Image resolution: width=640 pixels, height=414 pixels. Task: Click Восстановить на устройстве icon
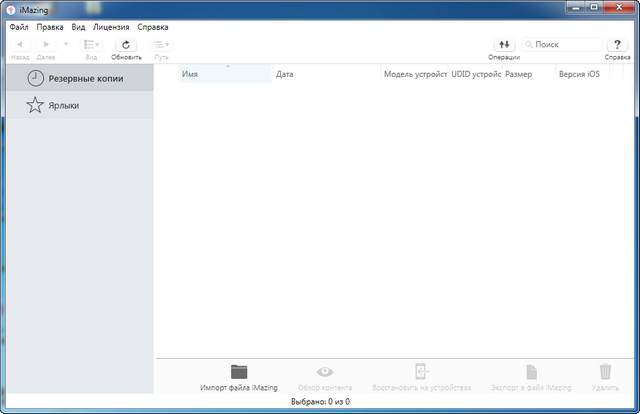tap(421, 372)
